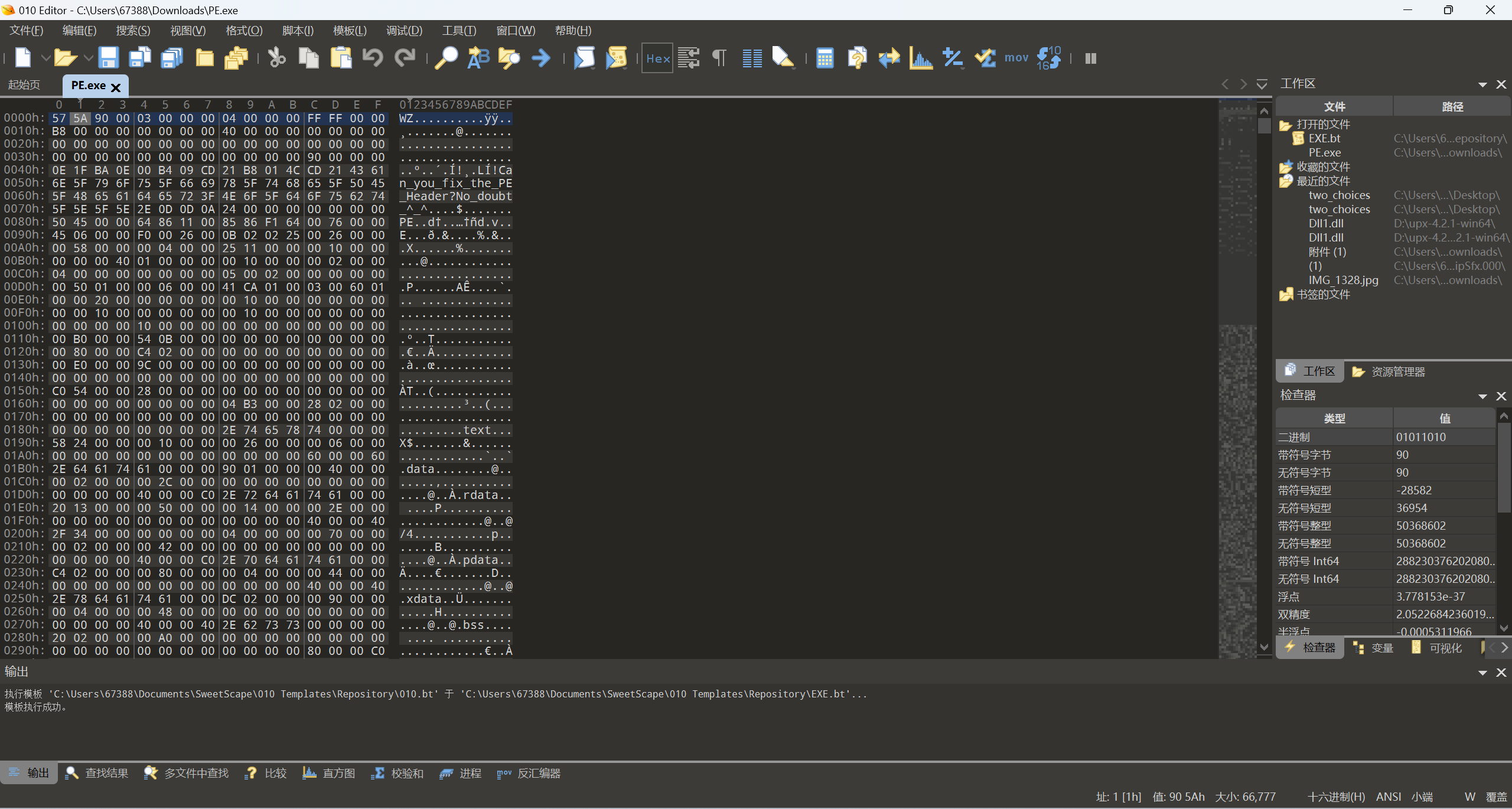
Task: Click the Close file folder icon
Action: 204,58
